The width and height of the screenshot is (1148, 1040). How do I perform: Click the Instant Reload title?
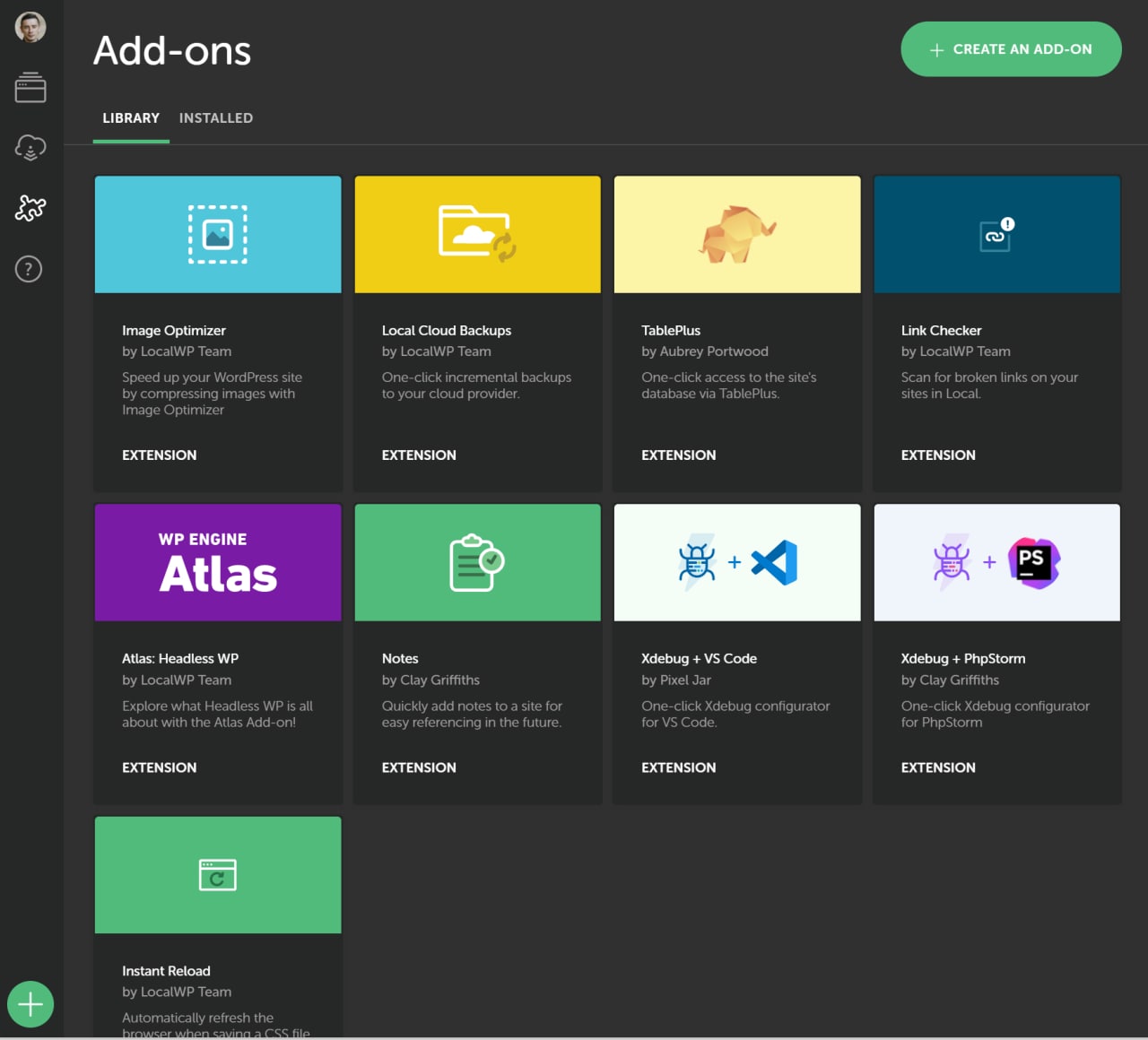[x=166, y=971]
